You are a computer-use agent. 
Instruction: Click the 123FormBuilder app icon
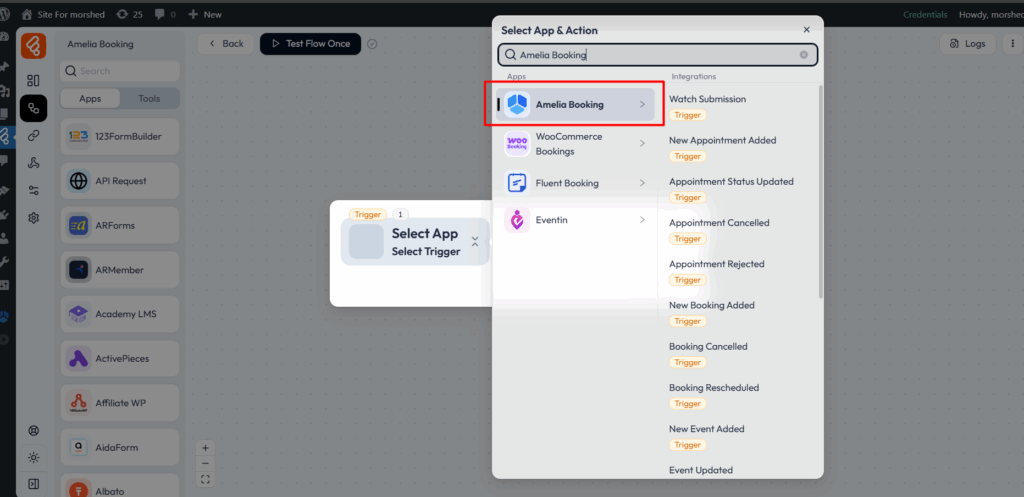[79, 136]
